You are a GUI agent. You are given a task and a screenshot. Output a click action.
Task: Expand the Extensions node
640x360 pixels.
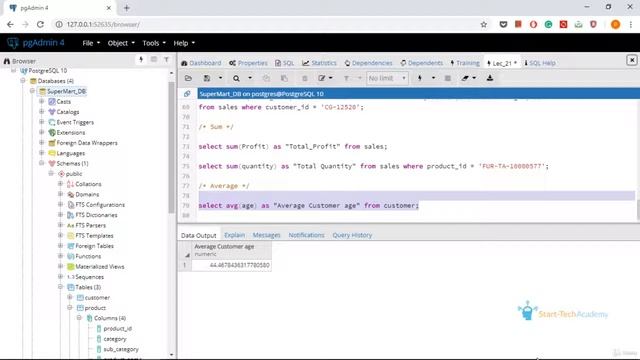click(42, 132)
